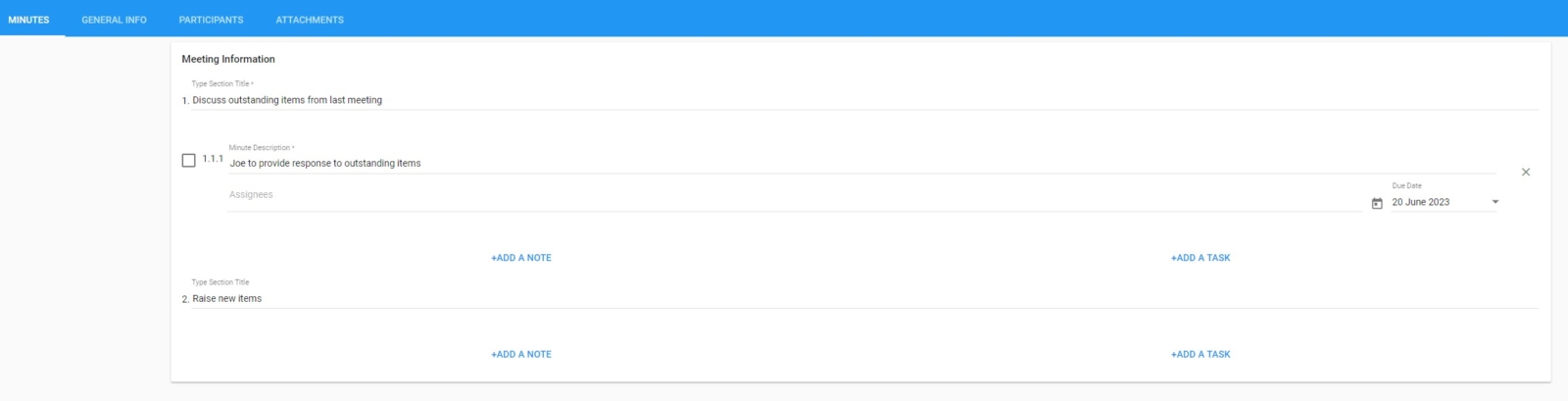Viewport: 1568px width, 401px height.
Task: Remove minute item 1.1.1 with the X icon
Action: (x=1526, y=172)
